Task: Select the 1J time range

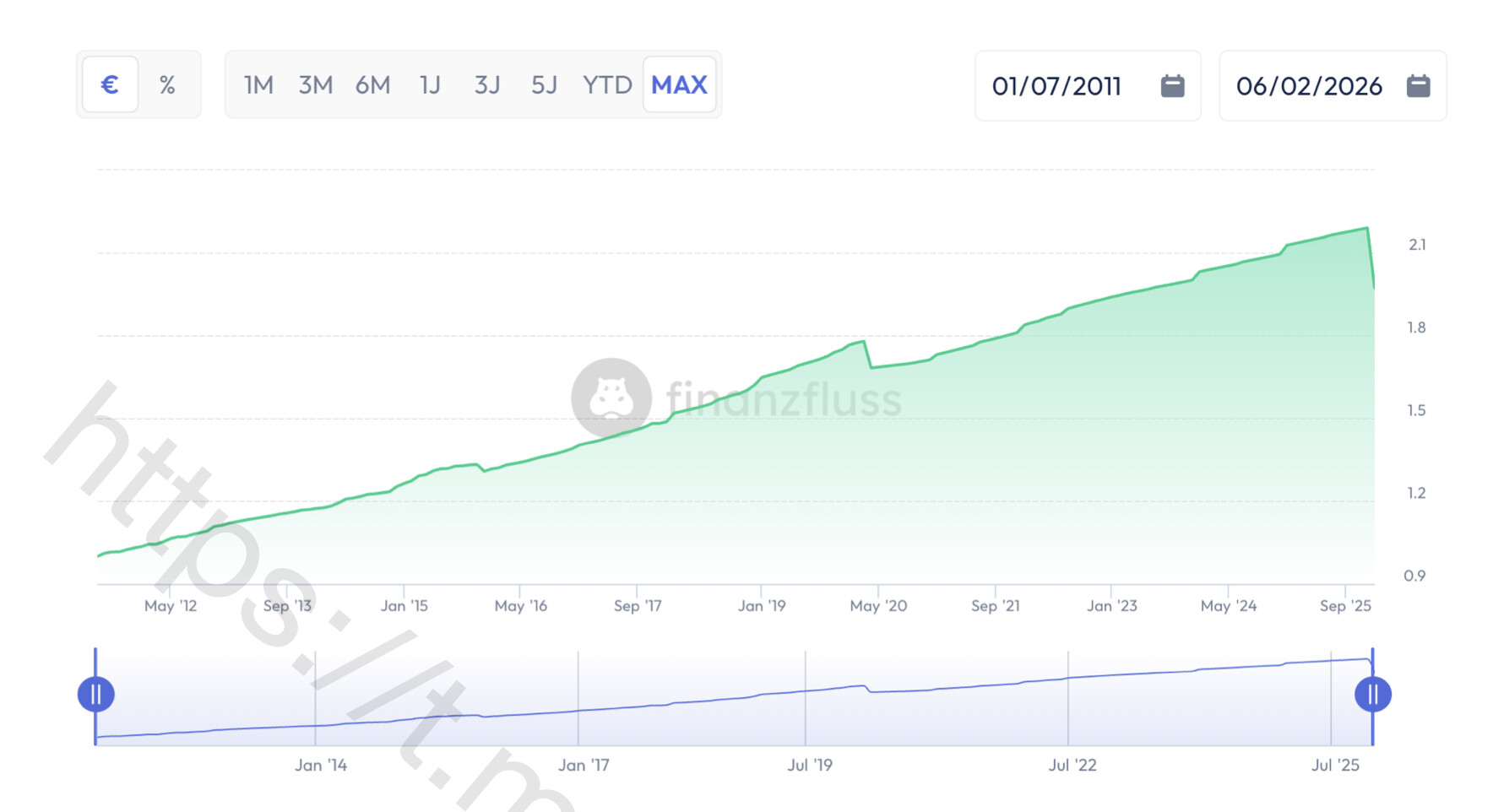Action: [x=430, y=85]
